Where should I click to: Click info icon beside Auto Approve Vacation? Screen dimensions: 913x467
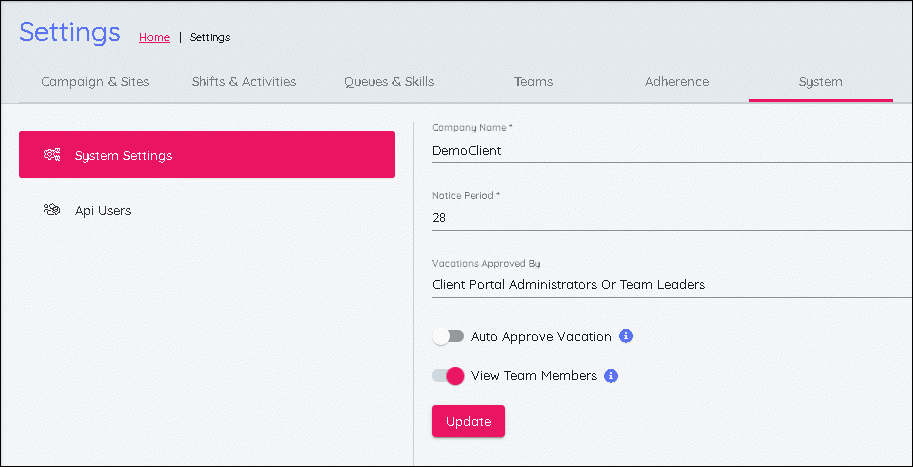[x=626, y=336]
